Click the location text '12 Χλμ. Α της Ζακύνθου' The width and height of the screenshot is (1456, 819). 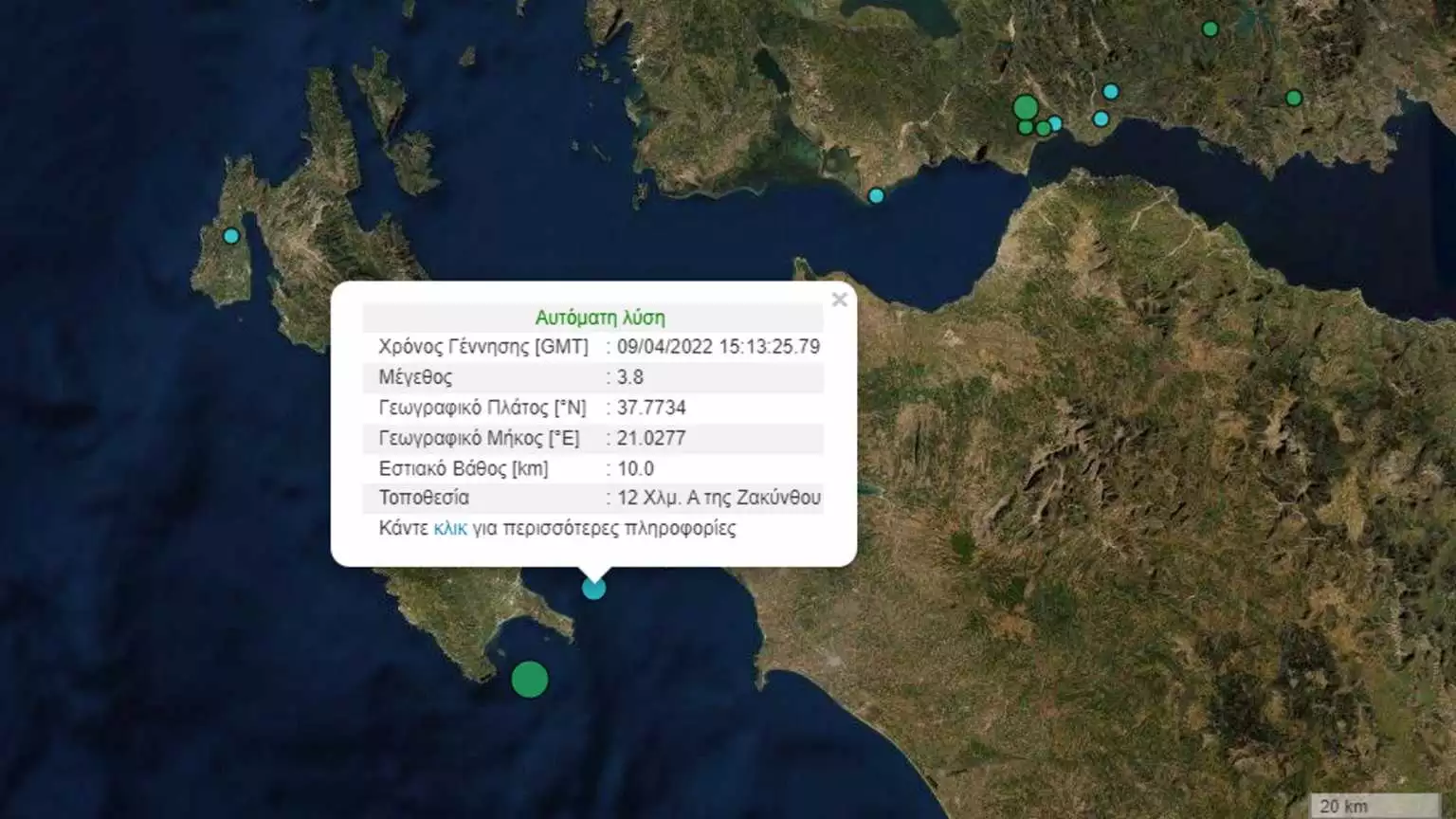point(719,498)
